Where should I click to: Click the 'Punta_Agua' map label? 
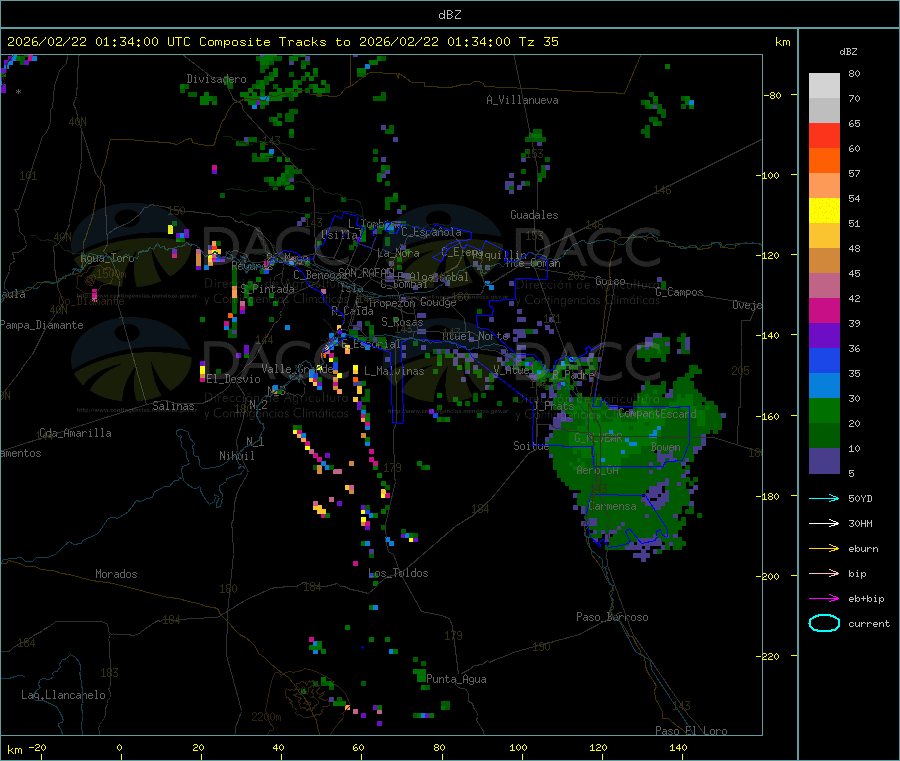[456, 679]
